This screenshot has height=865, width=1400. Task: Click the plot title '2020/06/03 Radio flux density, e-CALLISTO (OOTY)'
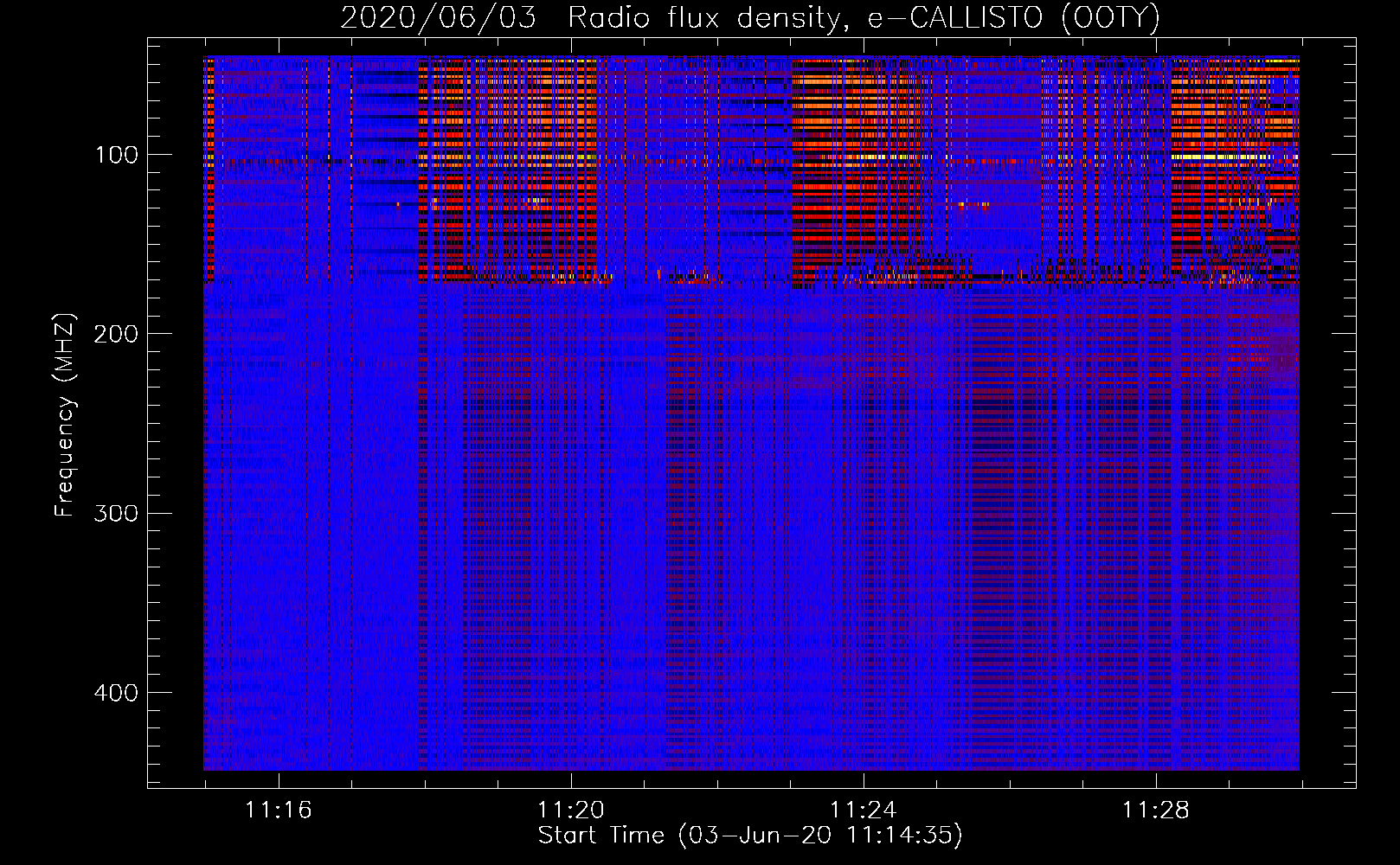tap(749, 17)
